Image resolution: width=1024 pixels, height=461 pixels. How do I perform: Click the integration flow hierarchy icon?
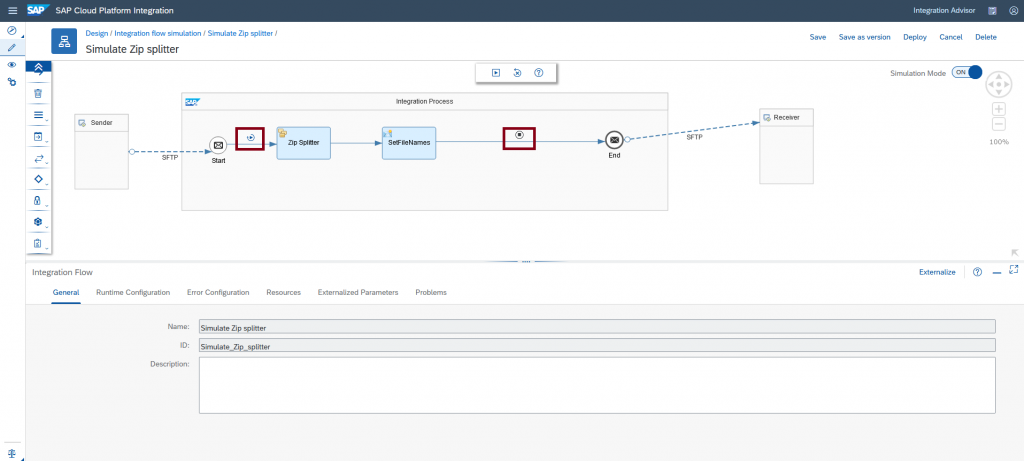tap(64, 41)
